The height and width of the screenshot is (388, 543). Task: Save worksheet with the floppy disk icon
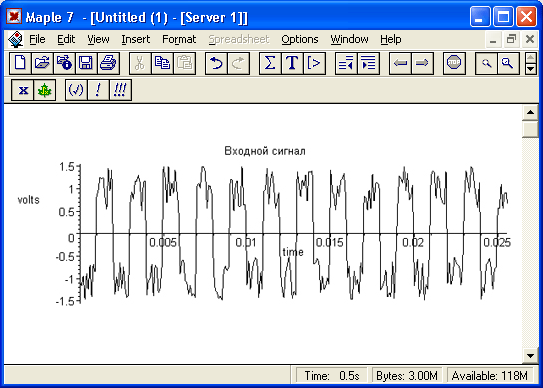pyautogui.click(x=86, y=63)
